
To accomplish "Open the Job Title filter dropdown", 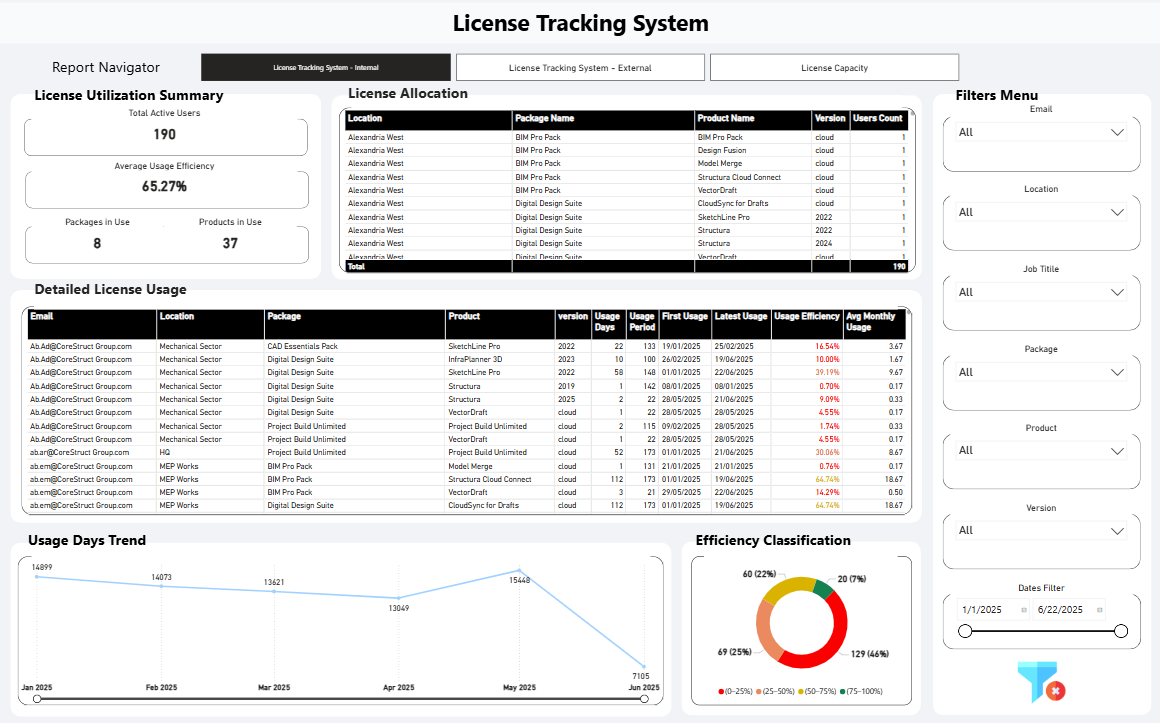I will tap(1042, 292).
